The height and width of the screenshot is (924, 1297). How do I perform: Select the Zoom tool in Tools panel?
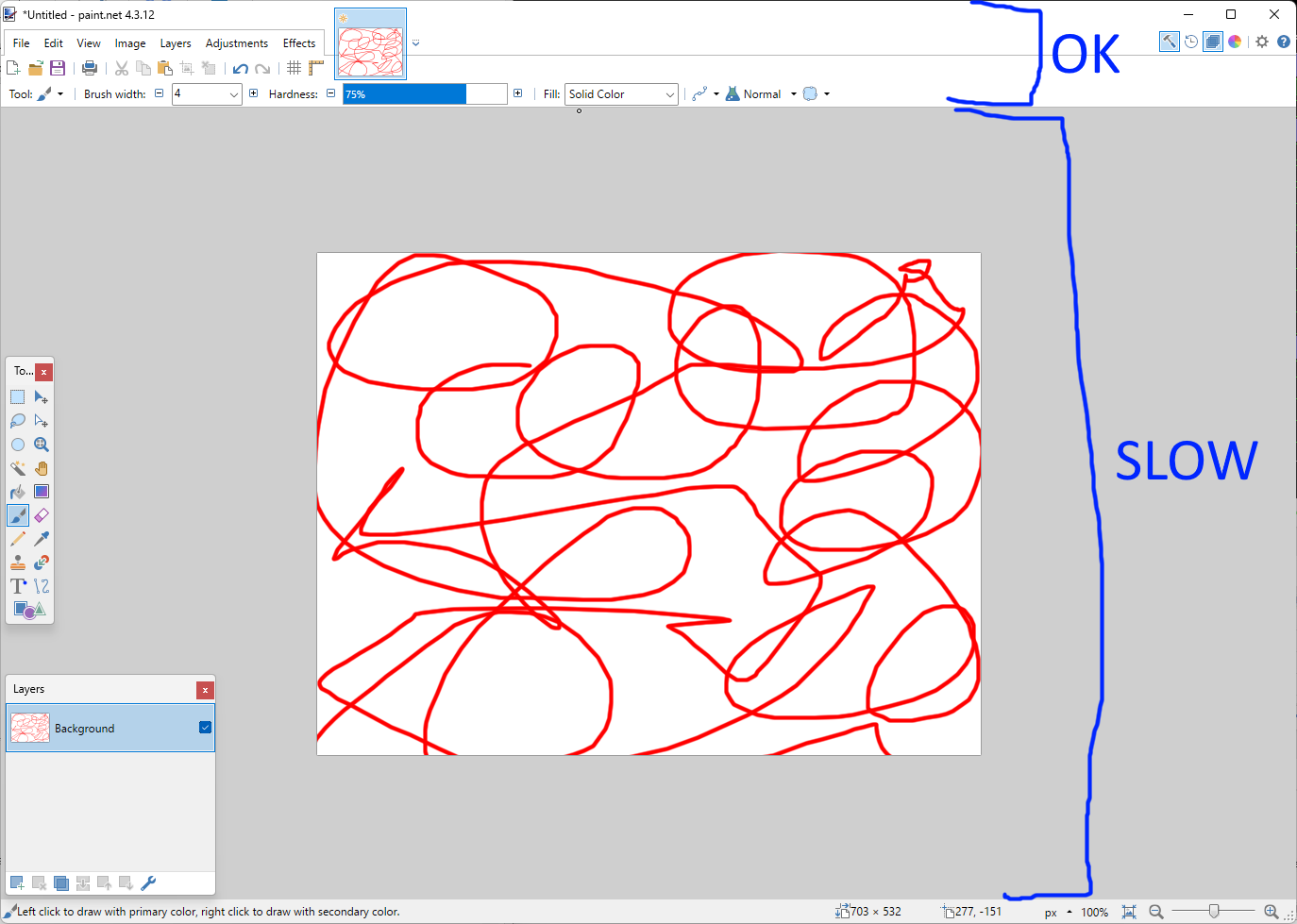42,445
